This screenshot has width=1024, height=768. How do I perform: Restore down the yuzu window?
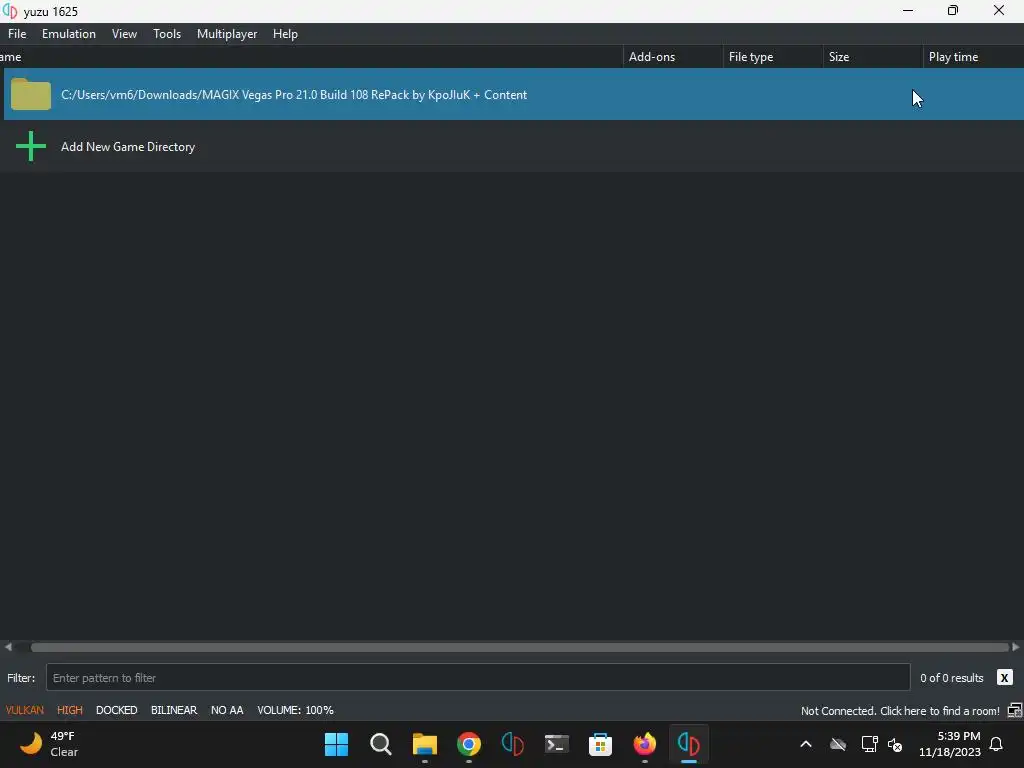coord(953,10)
